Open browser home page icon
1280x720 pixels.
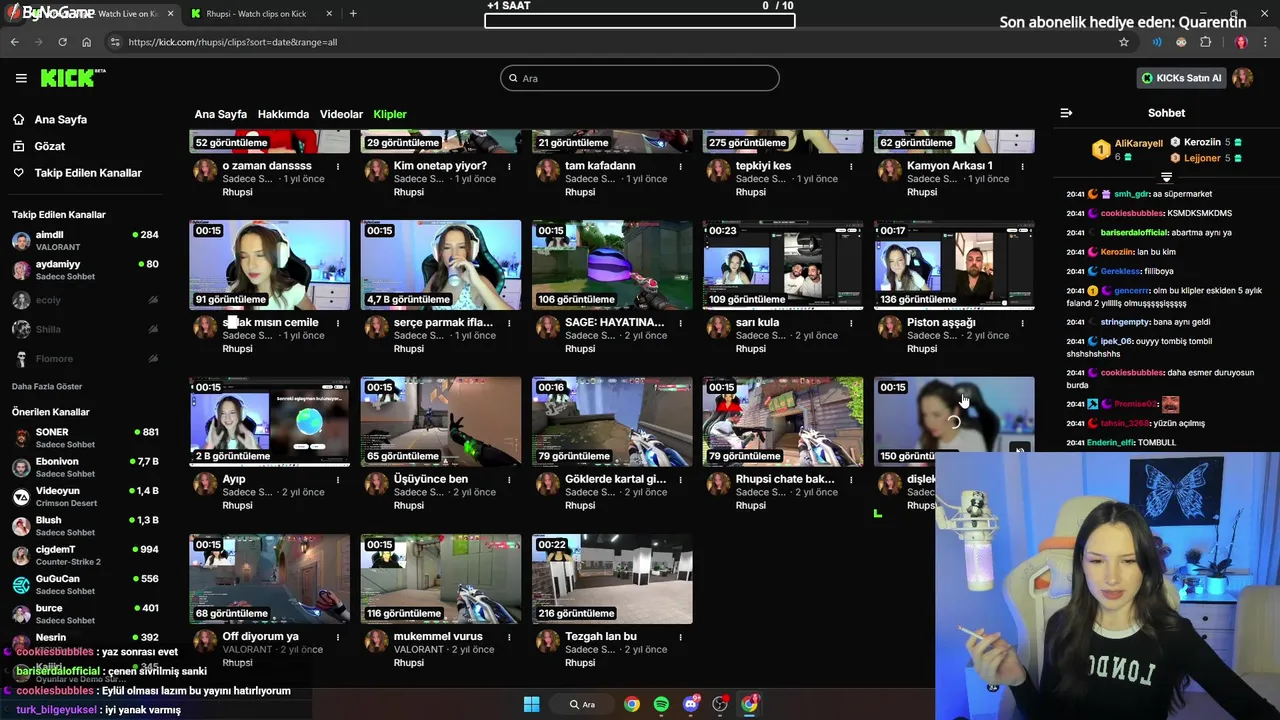pyautogui.click(x=86, y=42)
